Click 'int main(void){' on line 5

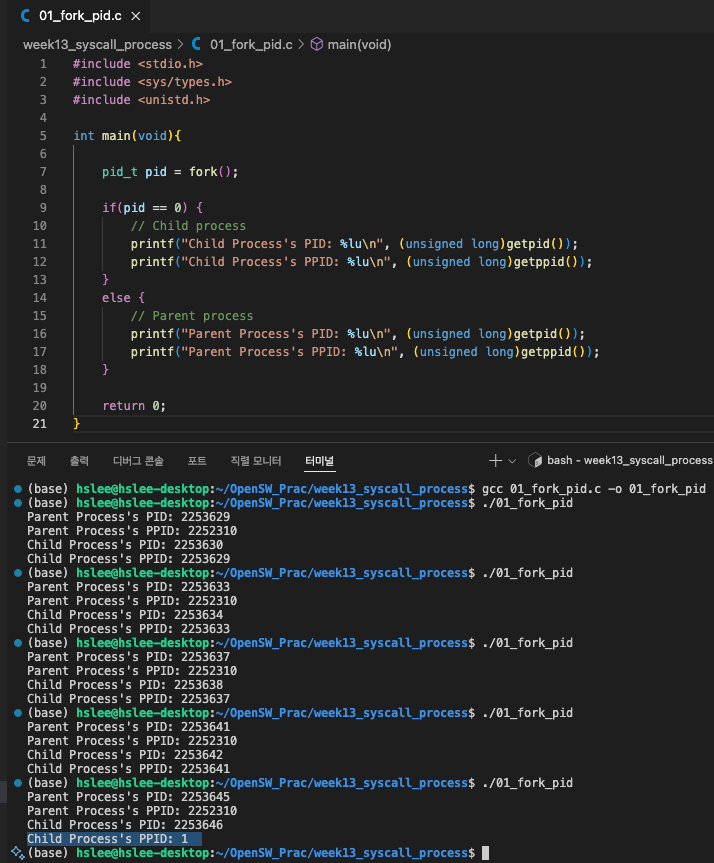point(127,135)
